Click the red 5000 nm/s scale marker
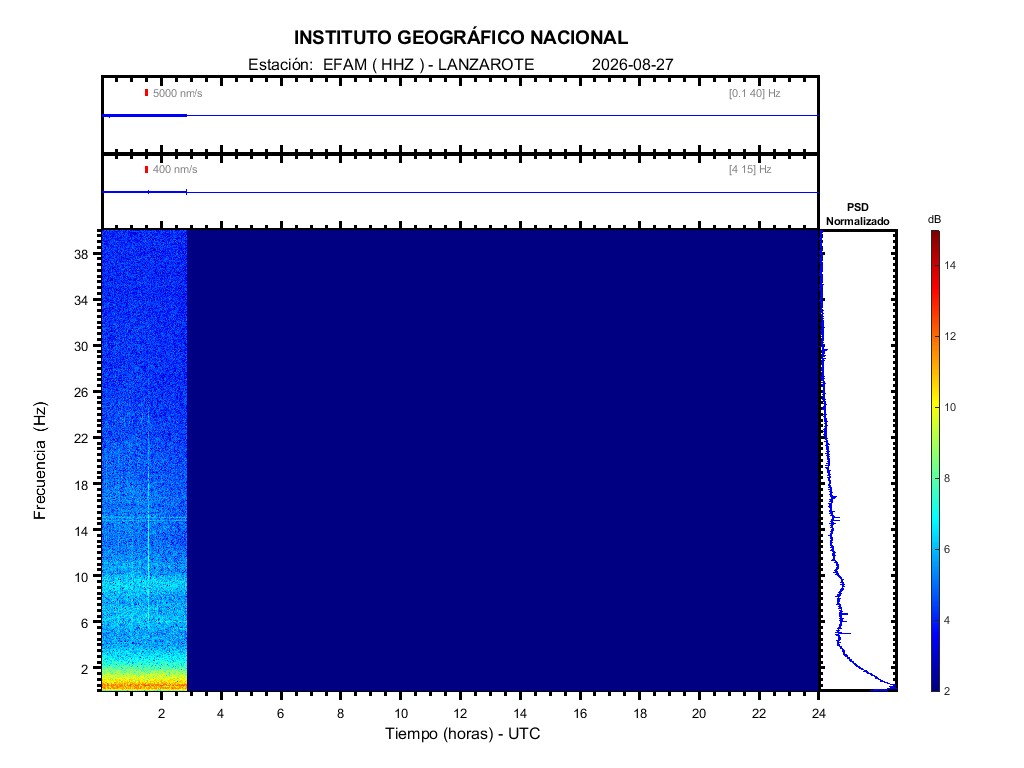 (x=146, y=93)
